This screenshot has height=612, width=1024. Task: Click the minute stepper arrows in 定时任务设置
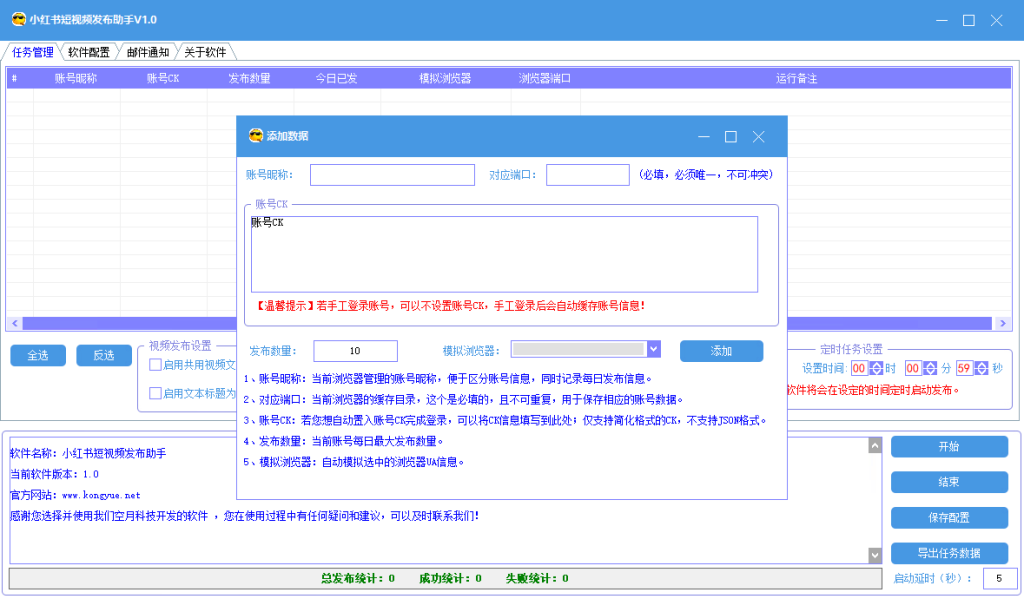point(930,368)
